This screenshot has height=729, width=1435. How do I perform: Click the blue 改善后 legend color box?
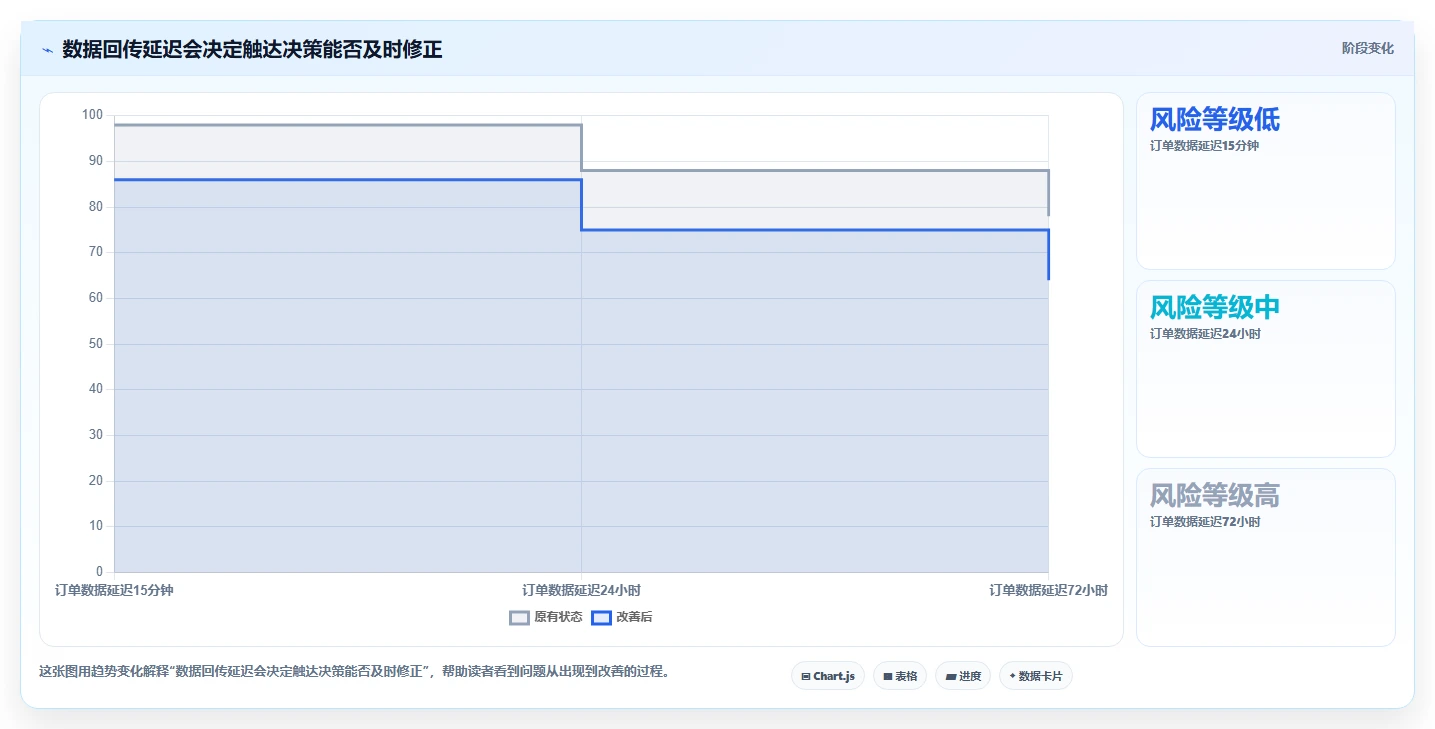click(601, 617)
